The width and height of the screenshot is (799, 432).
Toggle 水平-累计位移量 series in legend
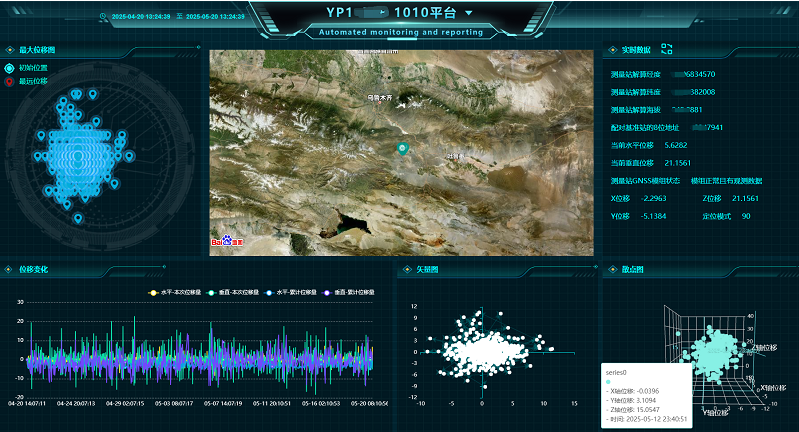point(280,292)
